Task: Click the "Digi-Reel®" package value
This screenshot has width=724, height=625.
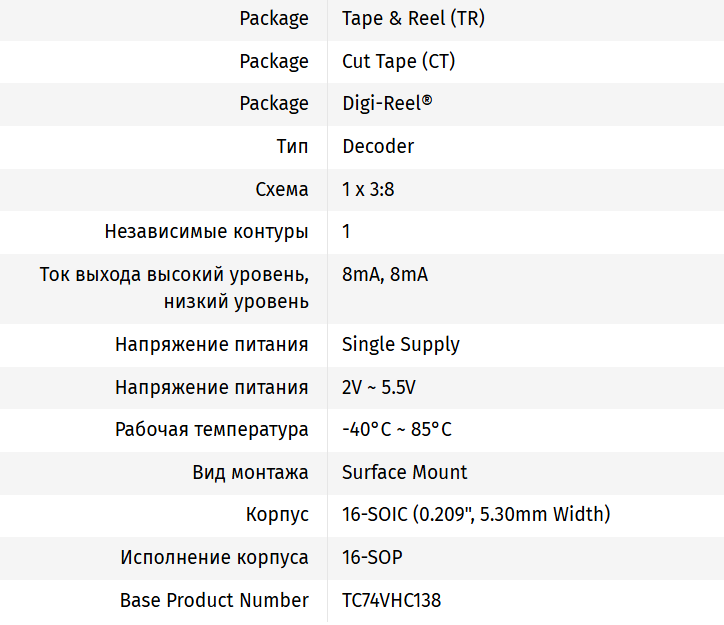Action: coord(387,104)
